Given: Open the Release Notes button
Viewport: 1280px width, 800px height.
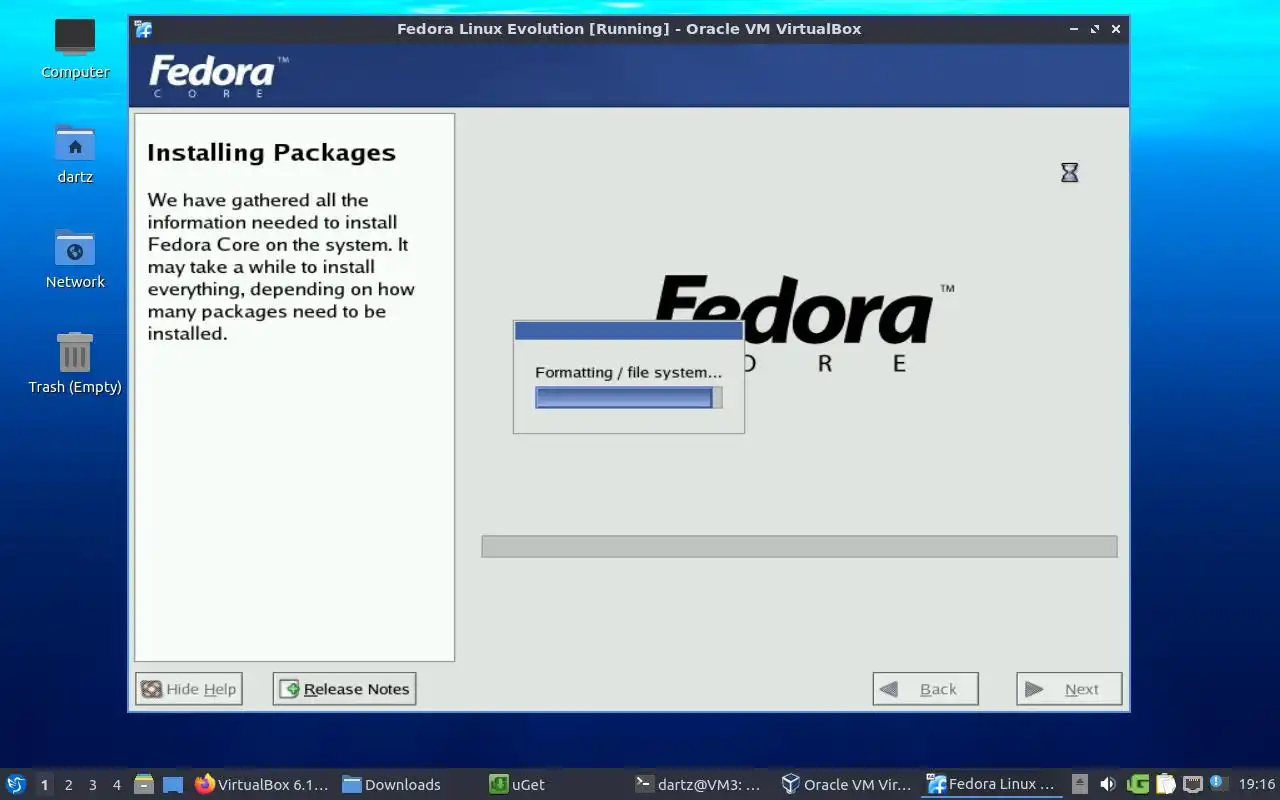Looking at the screenshot, I should tap(344, 689).
